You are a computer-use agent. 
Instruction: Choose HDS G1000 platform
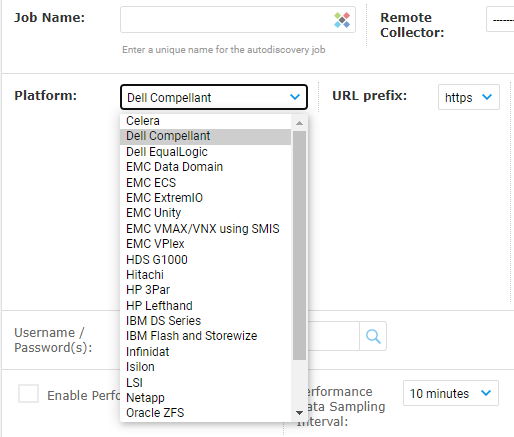[206, 259]
